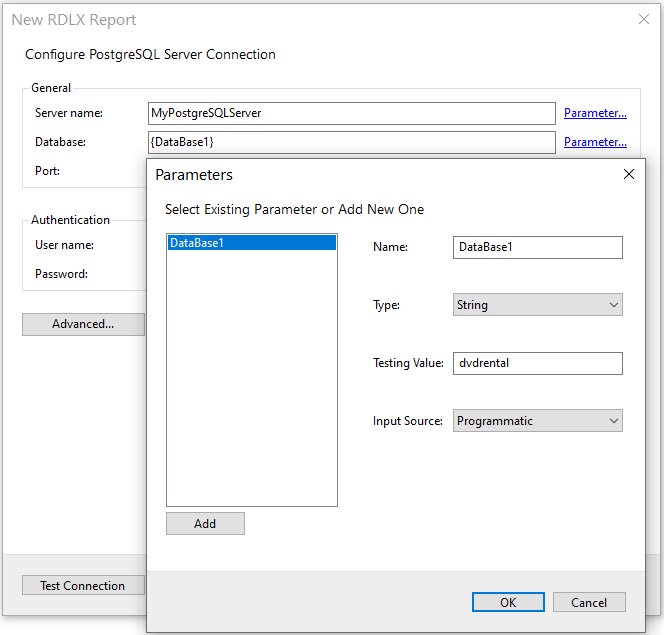Viewport: 664px width, 635px height.
Task: Close the Parameters dialog with X
Action: click(629, 174)
